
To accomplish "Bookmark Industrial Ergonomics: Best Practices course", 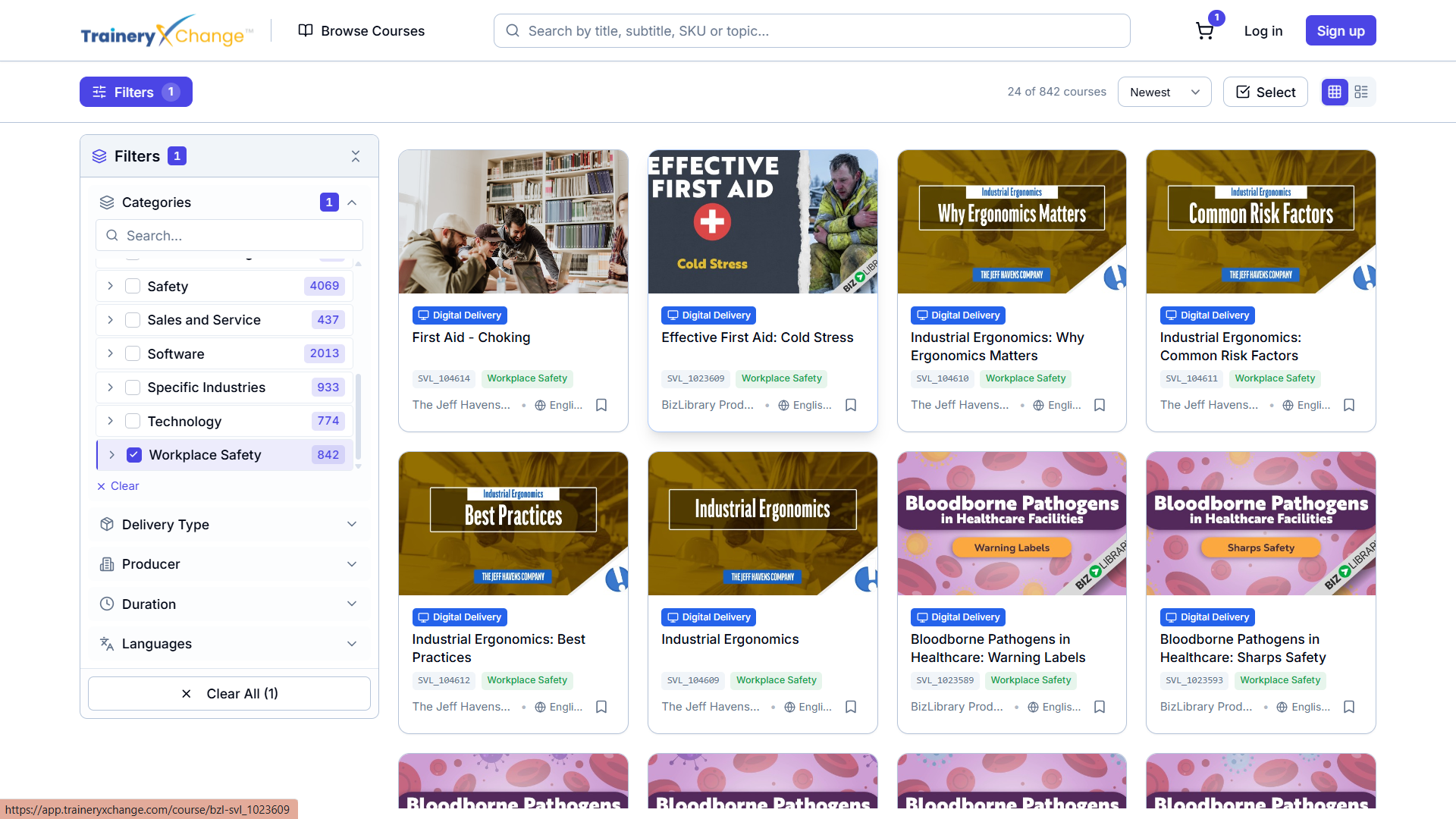I will coord(601,707).
